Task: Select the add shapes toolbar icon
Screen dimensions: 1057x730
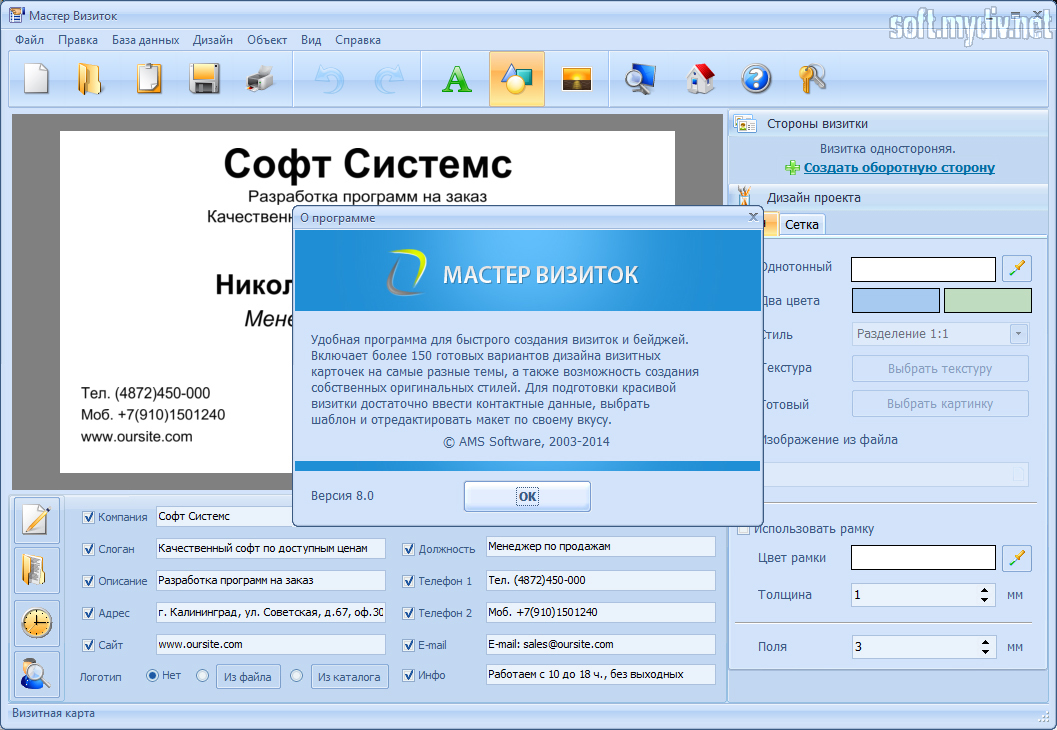Action: 517,79
